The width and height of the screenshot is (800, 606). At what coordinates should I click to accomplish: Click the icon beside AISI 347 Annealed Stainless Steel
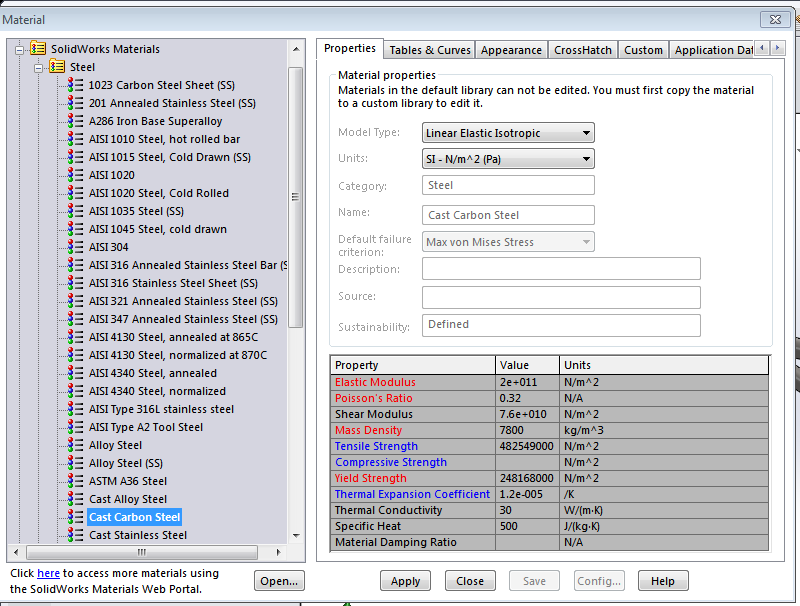(76, 318)
